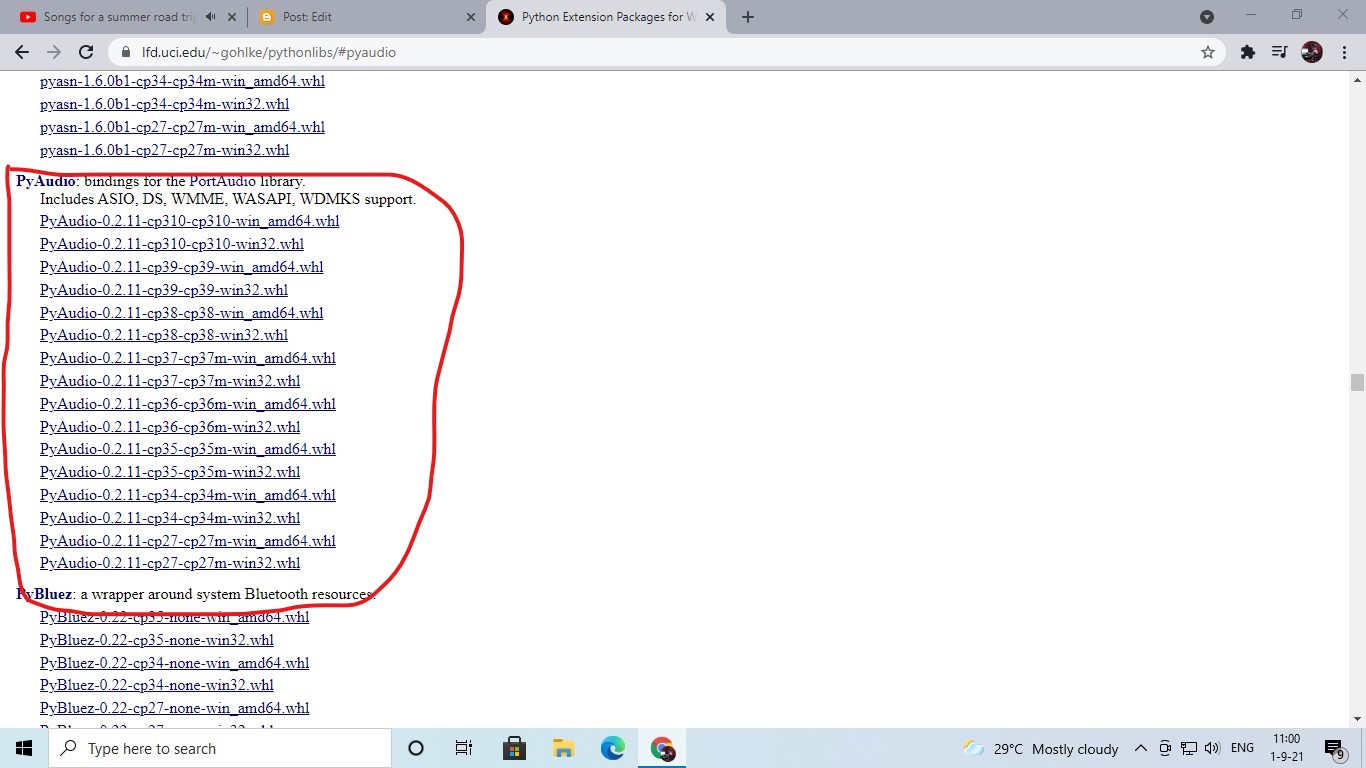Download PyBluez cp34 win_amd64 wheel
1366x768 pixels.
[175, 663]
